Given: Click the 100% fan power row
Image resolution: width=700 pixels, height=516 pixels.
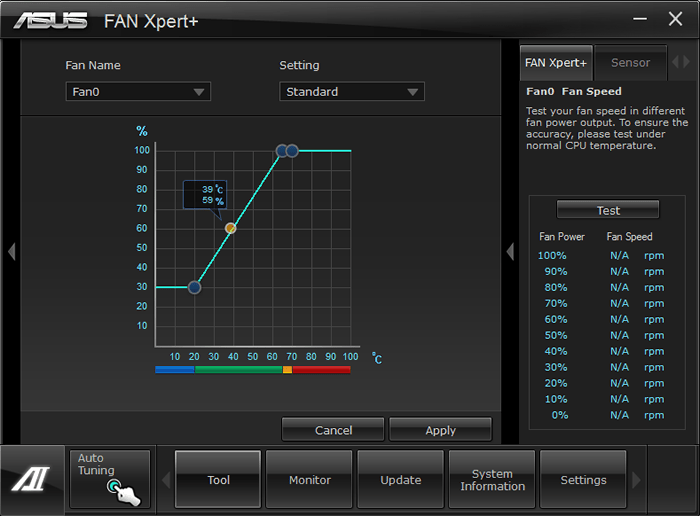Looking at the screenshot, I should point(601,255).
